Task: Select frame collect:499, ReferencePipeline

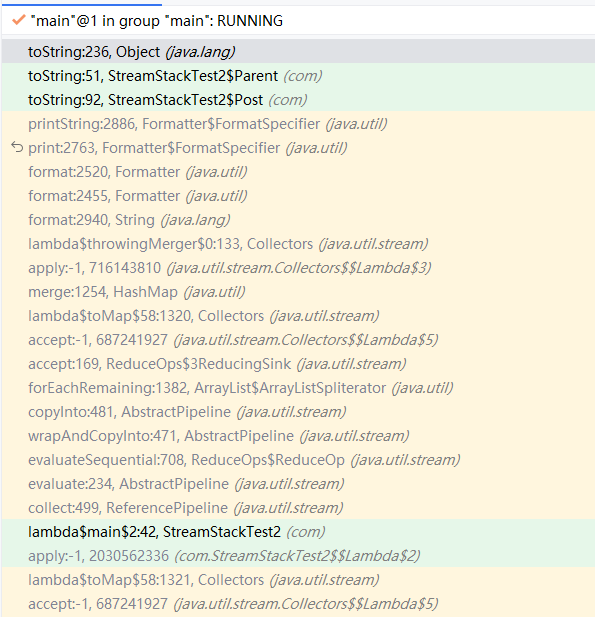Action: tap(298, 508)
